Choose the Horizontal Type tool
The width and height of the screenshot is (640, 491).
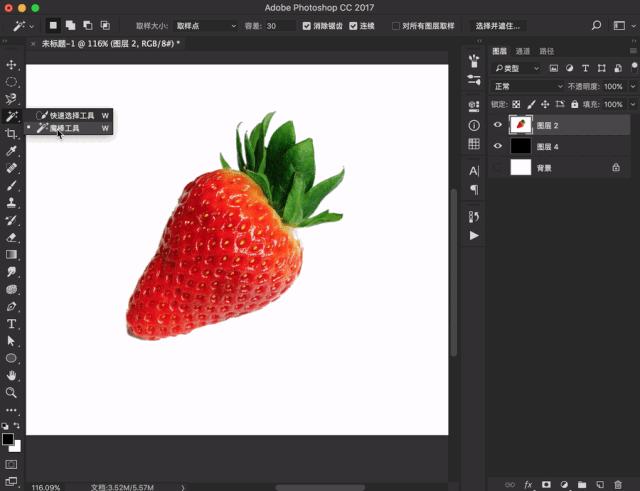(12, 323)
